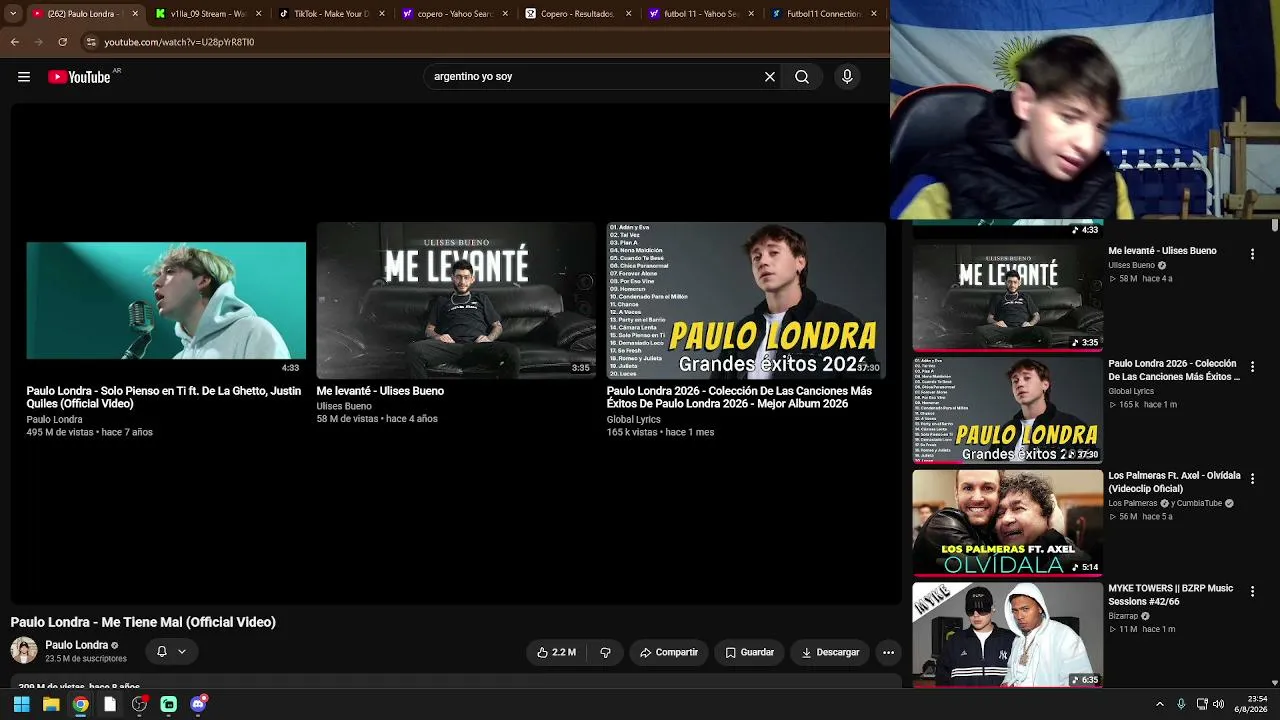
Task: Switch to the futbol 11 - Yahoo Search tab
Action: point(702,14)
